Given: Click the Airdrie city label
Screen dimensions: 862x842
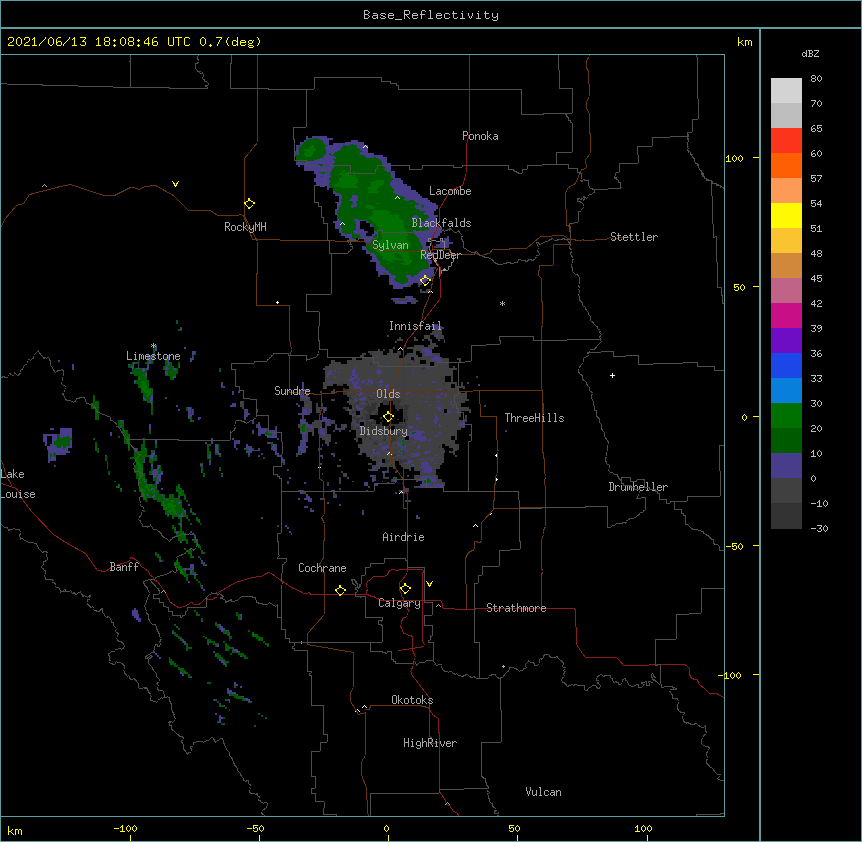Looking at the screenshot, I should click(403, 537).
